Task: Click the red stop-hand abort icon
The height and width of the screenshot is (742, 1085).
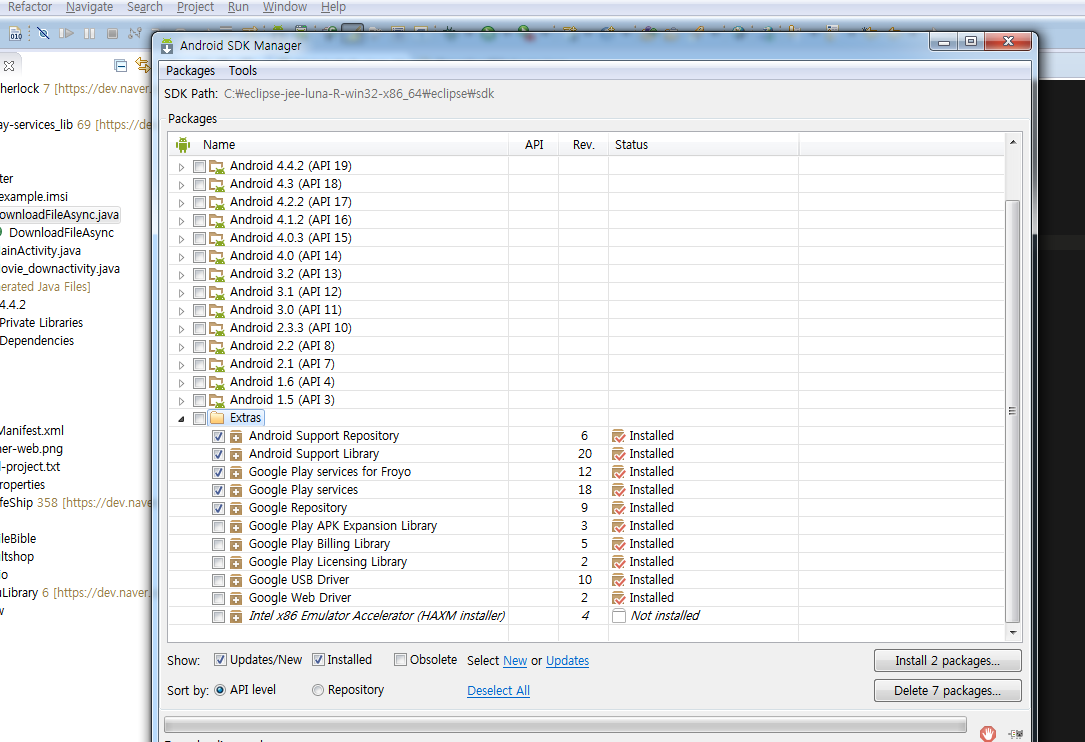Action: pyautogui.click(x=987, y=733)
